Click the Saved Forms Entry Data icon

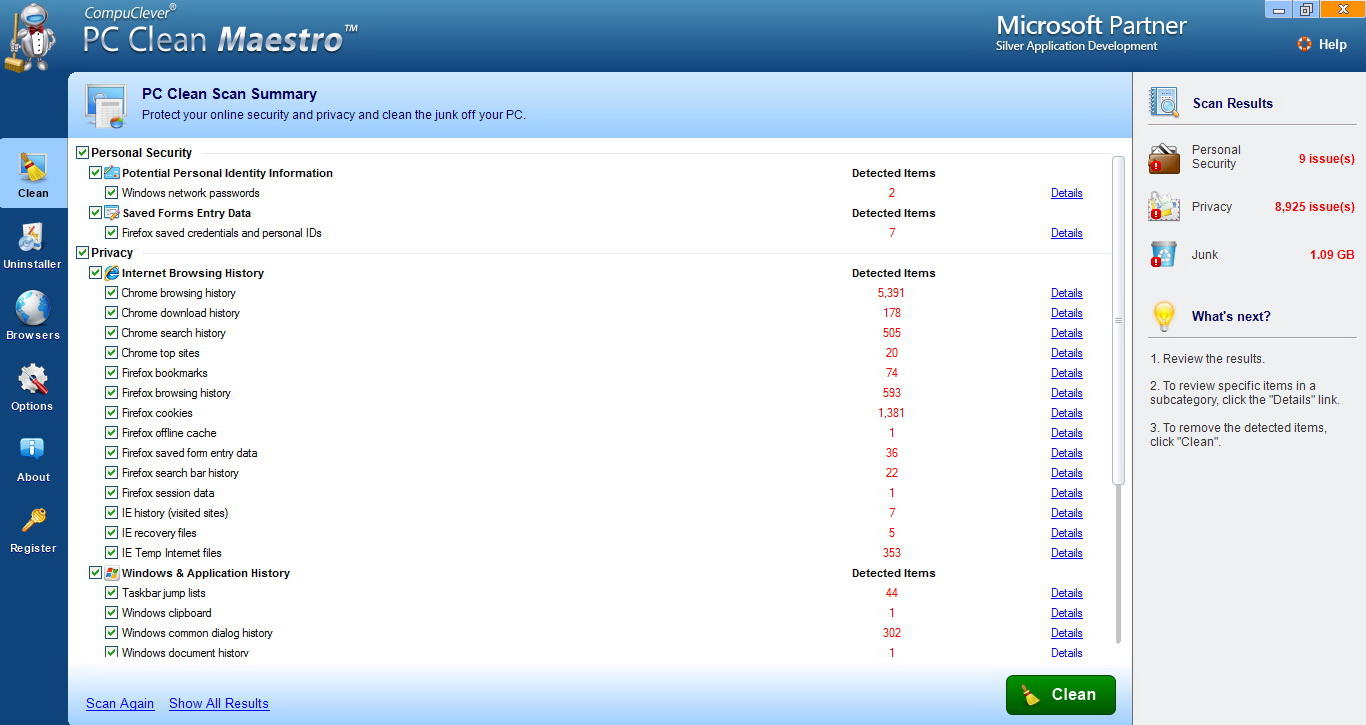[x=112, y=213]
